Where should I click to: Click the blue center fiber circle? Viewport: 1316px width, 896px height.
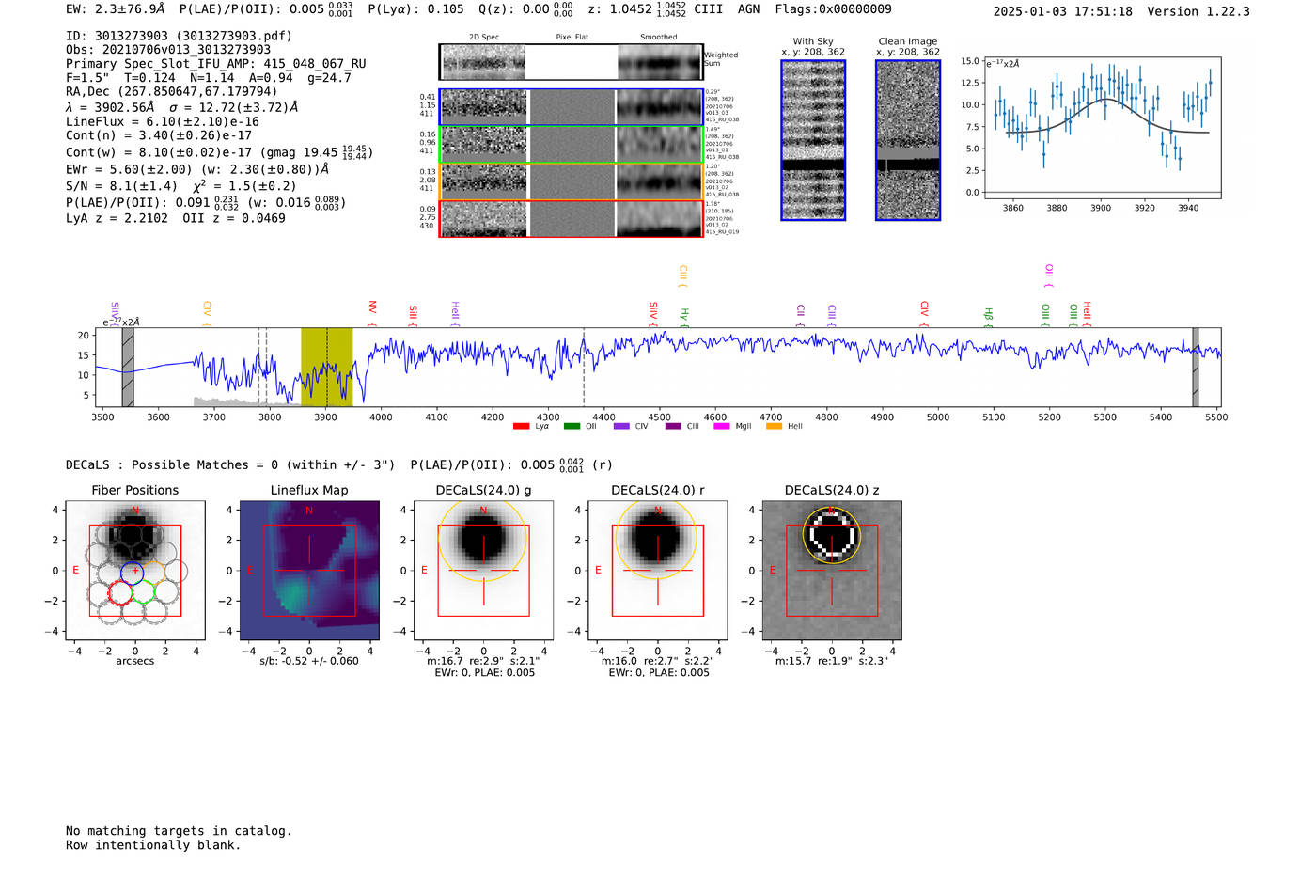pyautogui.click(x=133, y=573)
